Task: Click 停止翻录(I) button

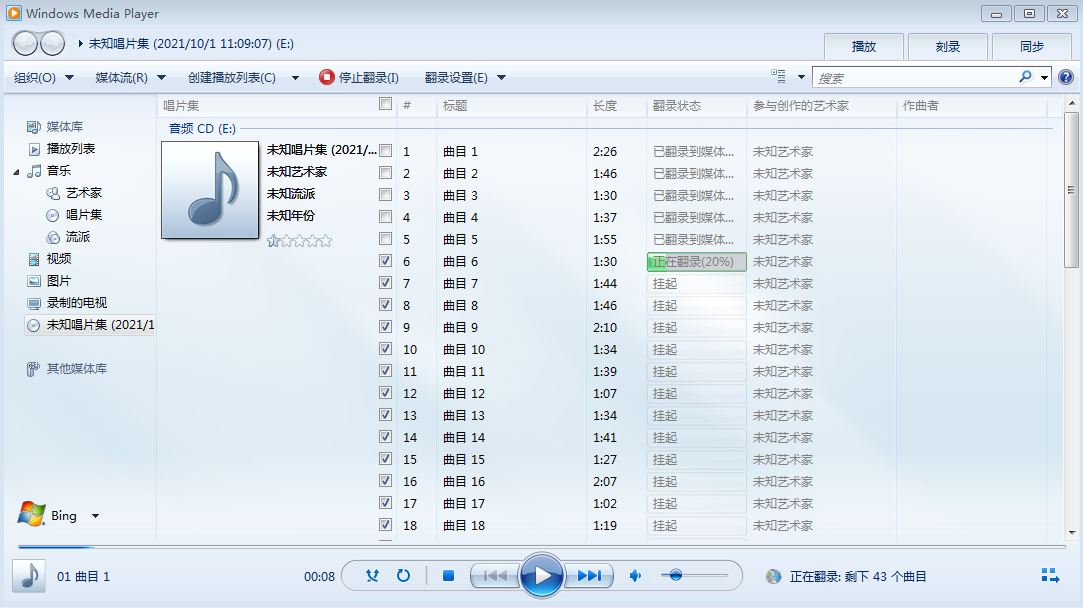Action: pyautogui.click(x=359, y=78)
